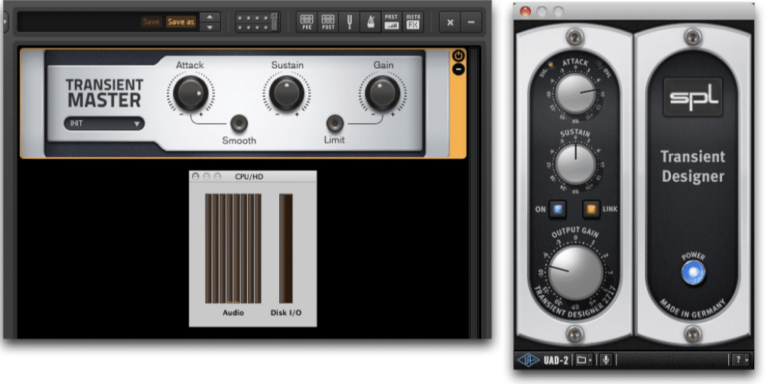Click the Output Gain knob
Image resolution: width=768 pixels, height=384 pixels.
(x=575, y=272)
